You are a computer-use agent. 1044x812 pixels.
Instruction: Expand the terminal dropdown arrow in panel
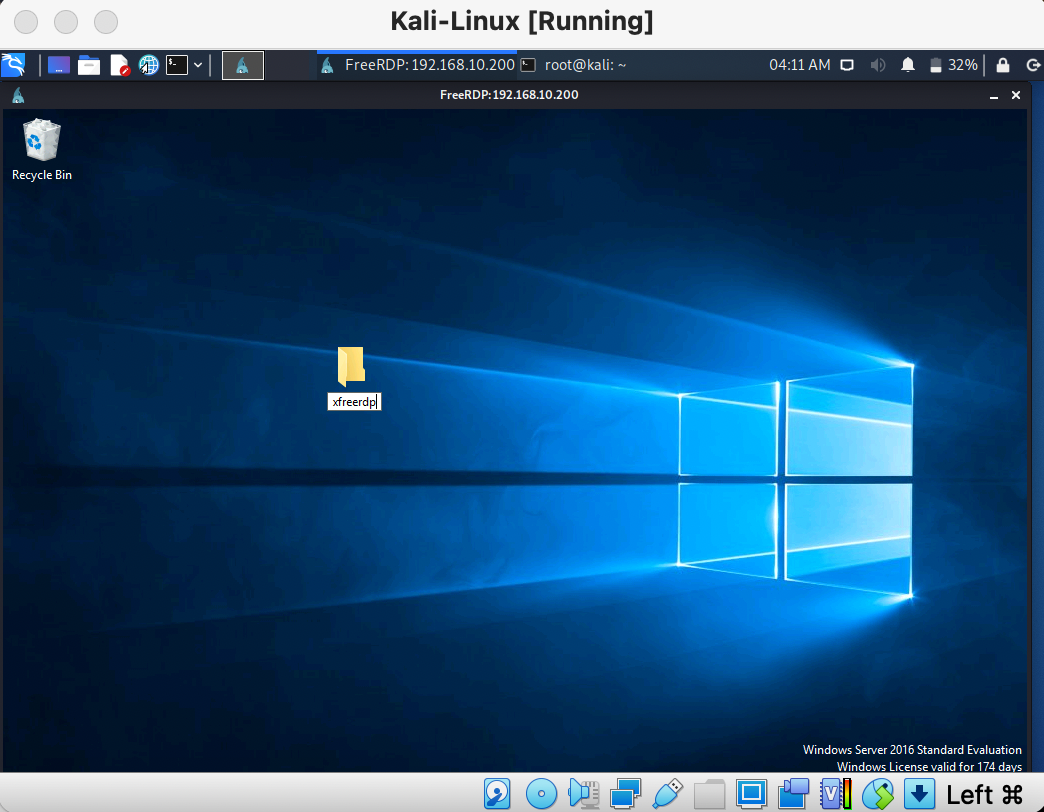coord(198,65)
